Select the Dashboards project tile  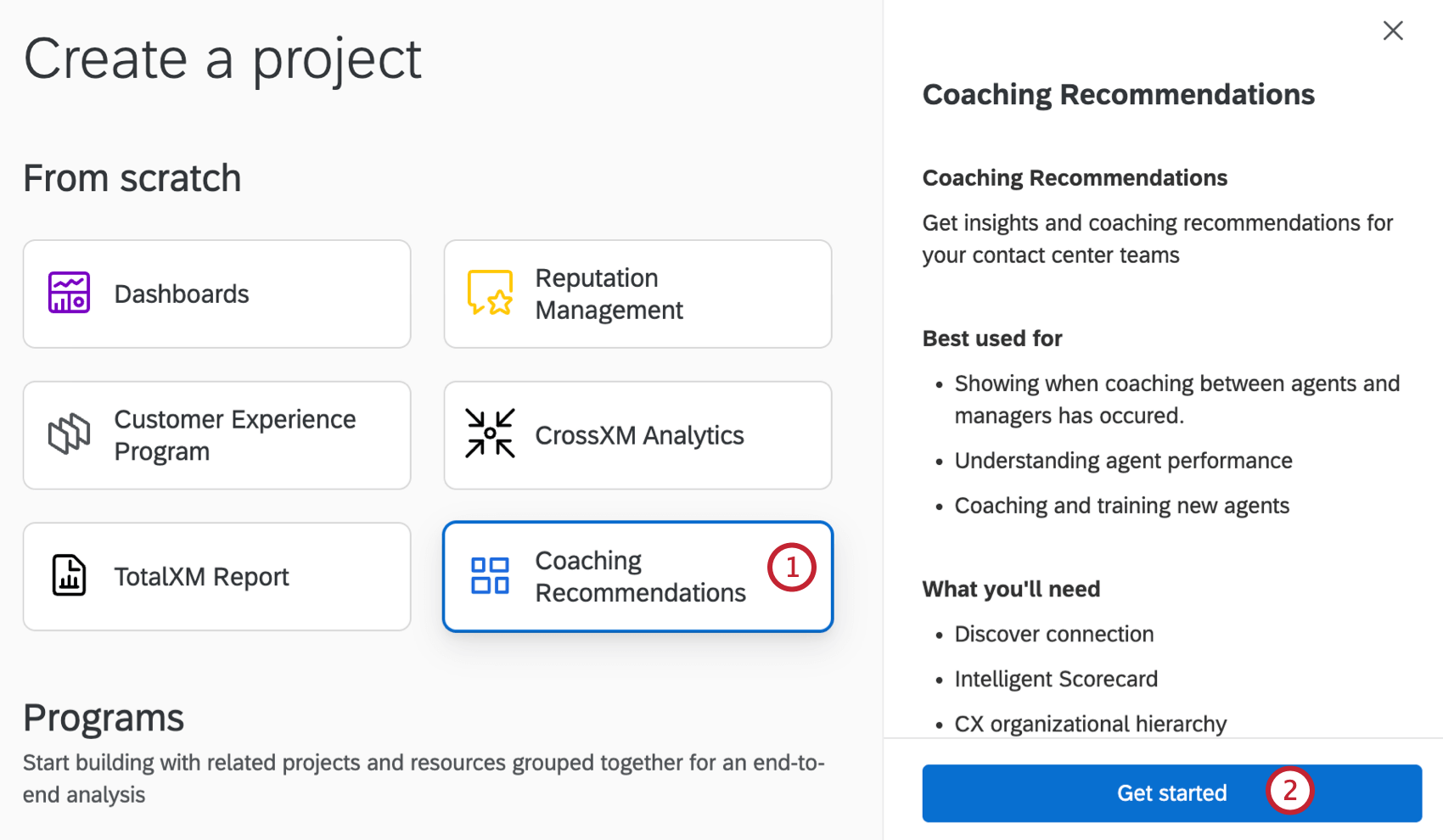click(x=216, y=293)
